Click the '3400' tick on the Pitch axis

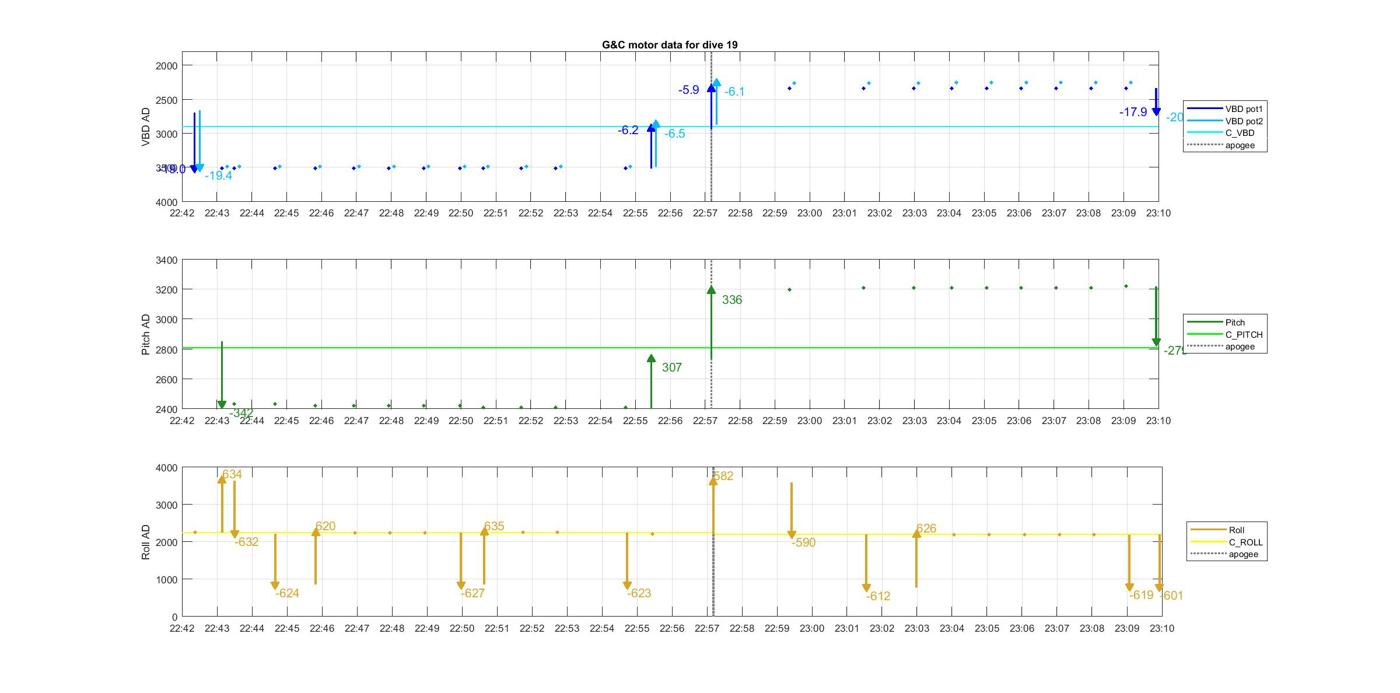click(x=165, y=260)
